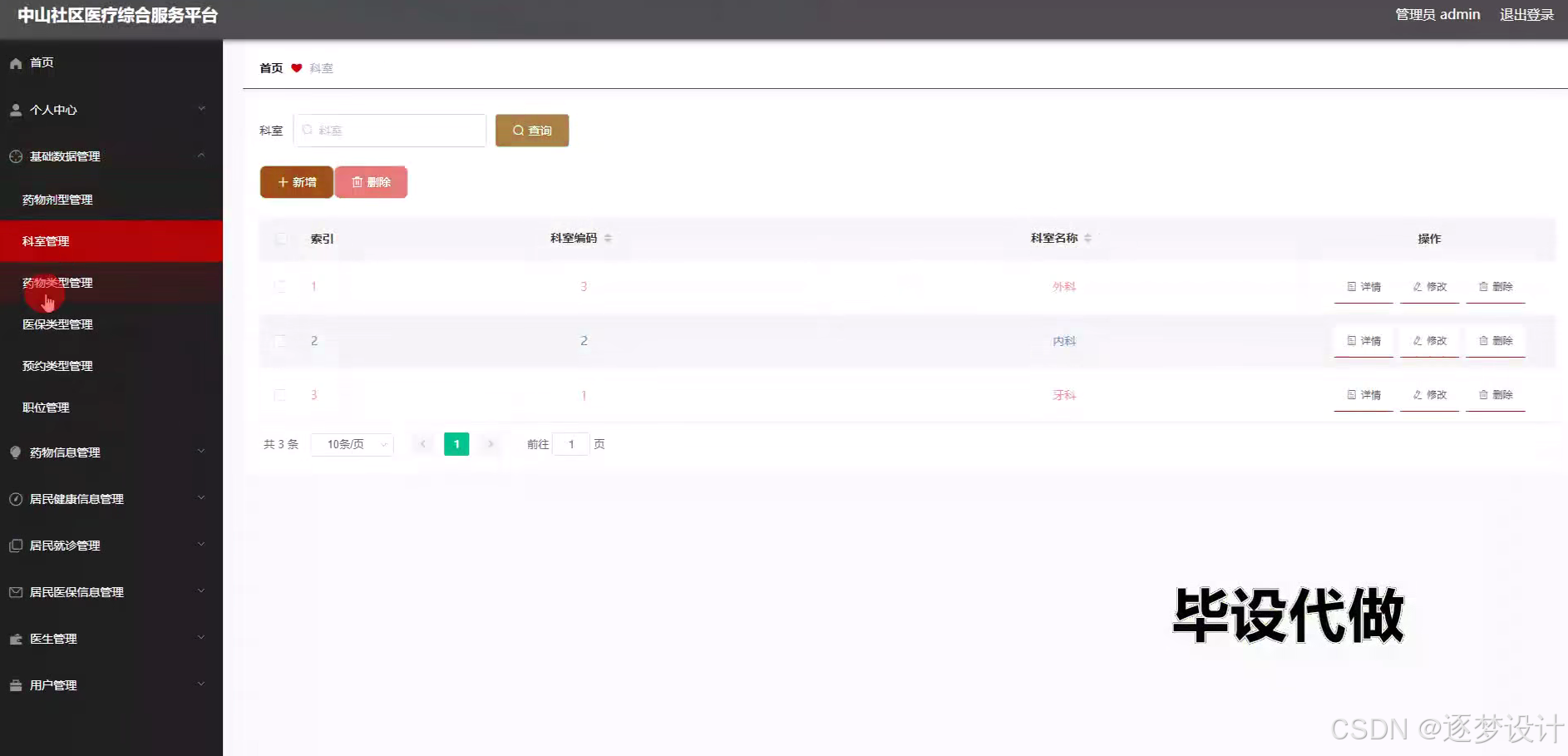Check the row checkbox for 外科
Screen dimensions: 1568x756
point(280,286)
